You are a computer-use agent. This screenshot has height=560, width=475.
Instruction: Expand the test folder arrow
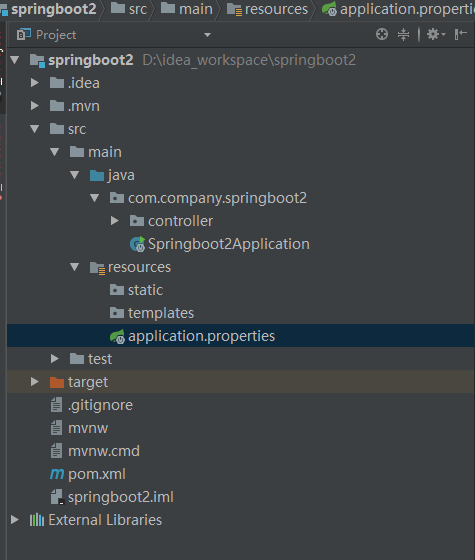tap(55, 359)
